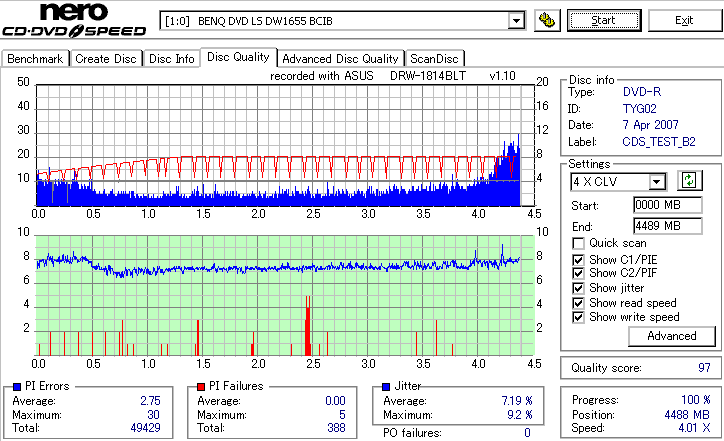Click PI Errors average value 2.75

[x=150, y=401]
